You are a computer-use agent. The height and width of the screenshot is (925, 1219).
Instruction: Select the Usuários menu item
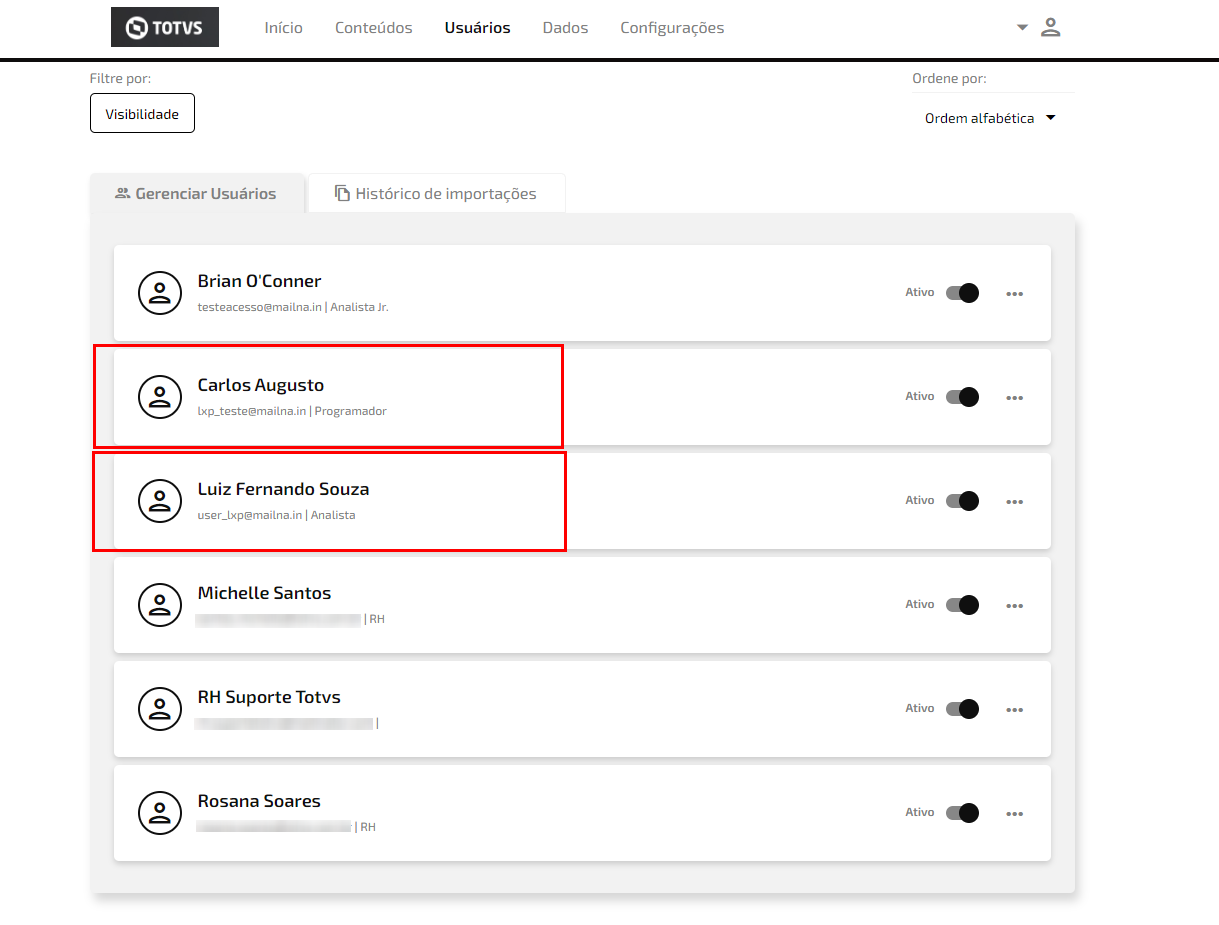click(x=477, y=28)
